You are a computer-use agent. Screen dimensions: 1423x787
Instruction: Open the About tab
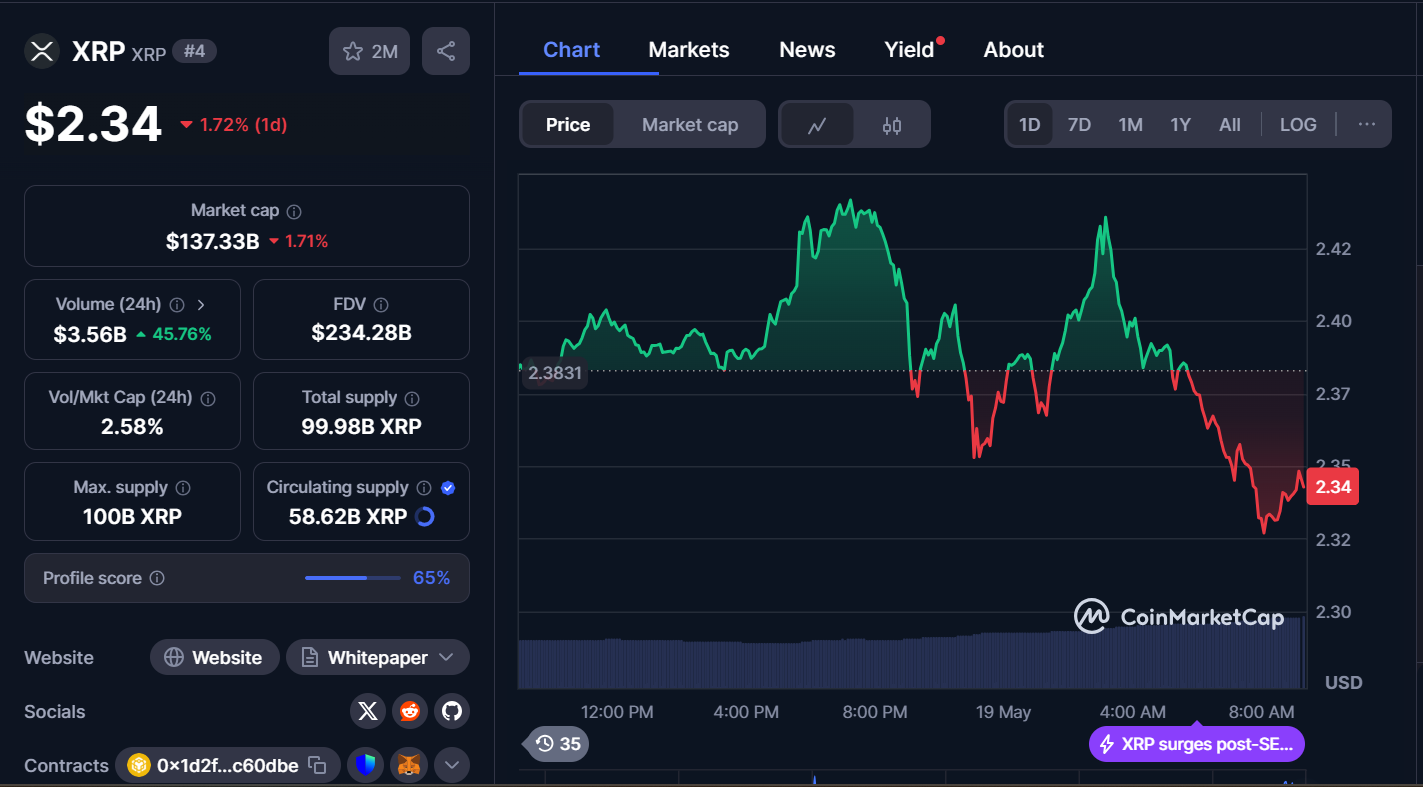[1014, 50]
